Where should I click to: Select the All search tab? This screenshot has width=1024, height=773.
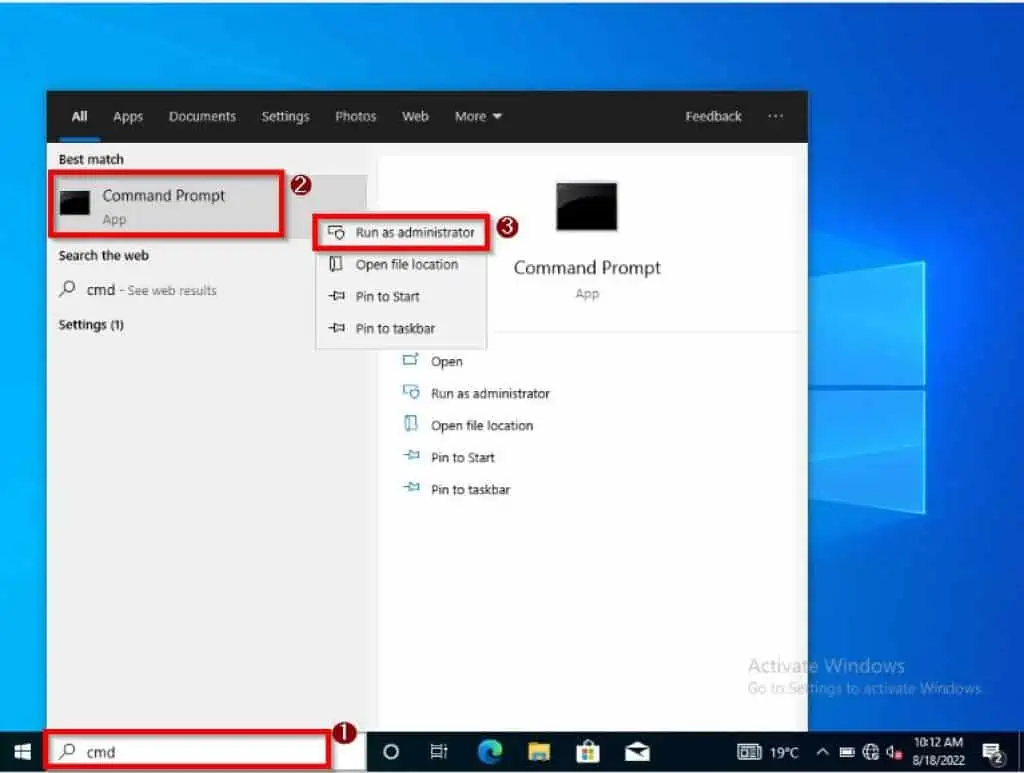(x=80, y=116)
